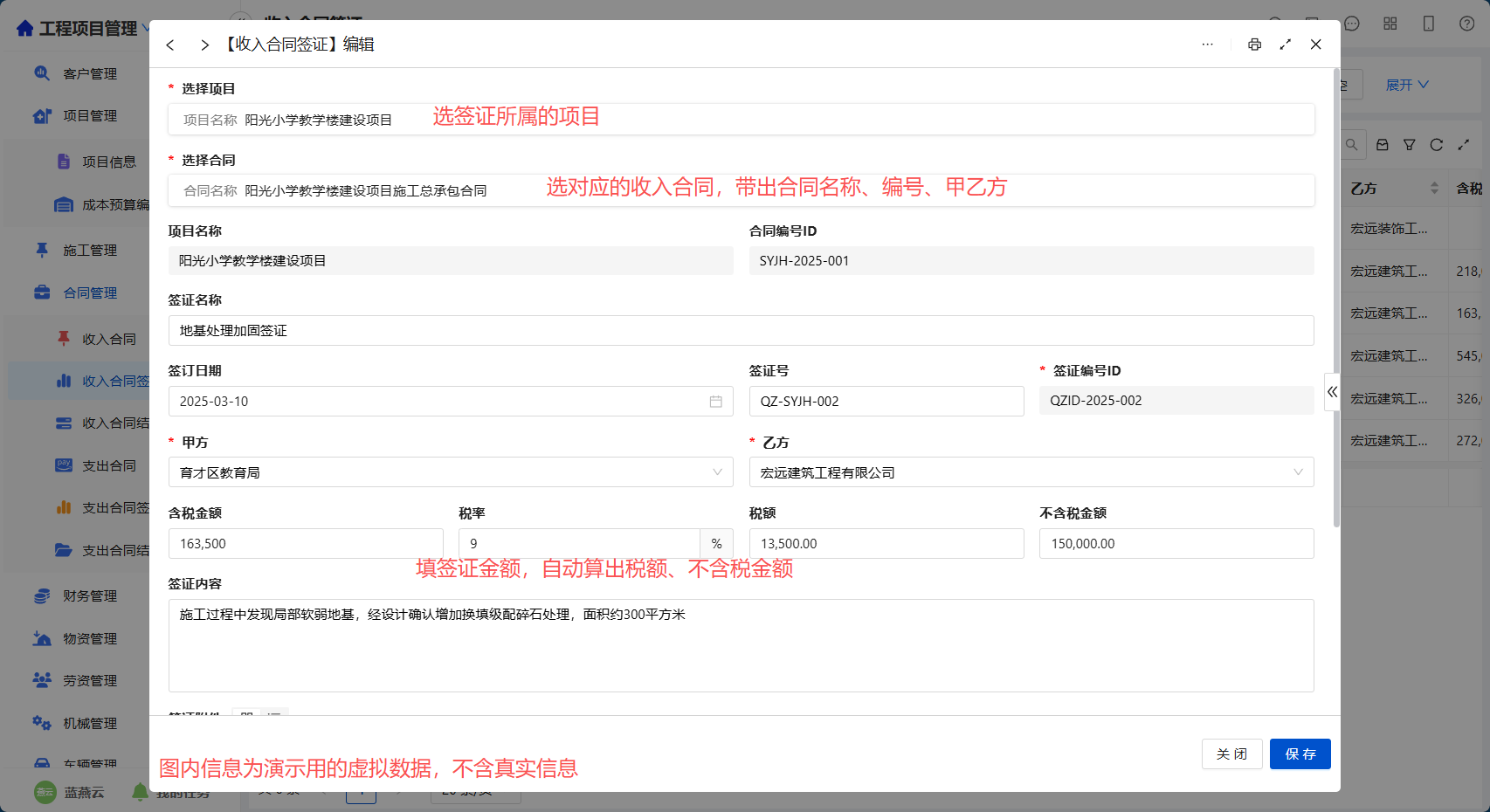Click the 合同编号ID readonly field
The image size is (1490, 812).
[1031, 261]
